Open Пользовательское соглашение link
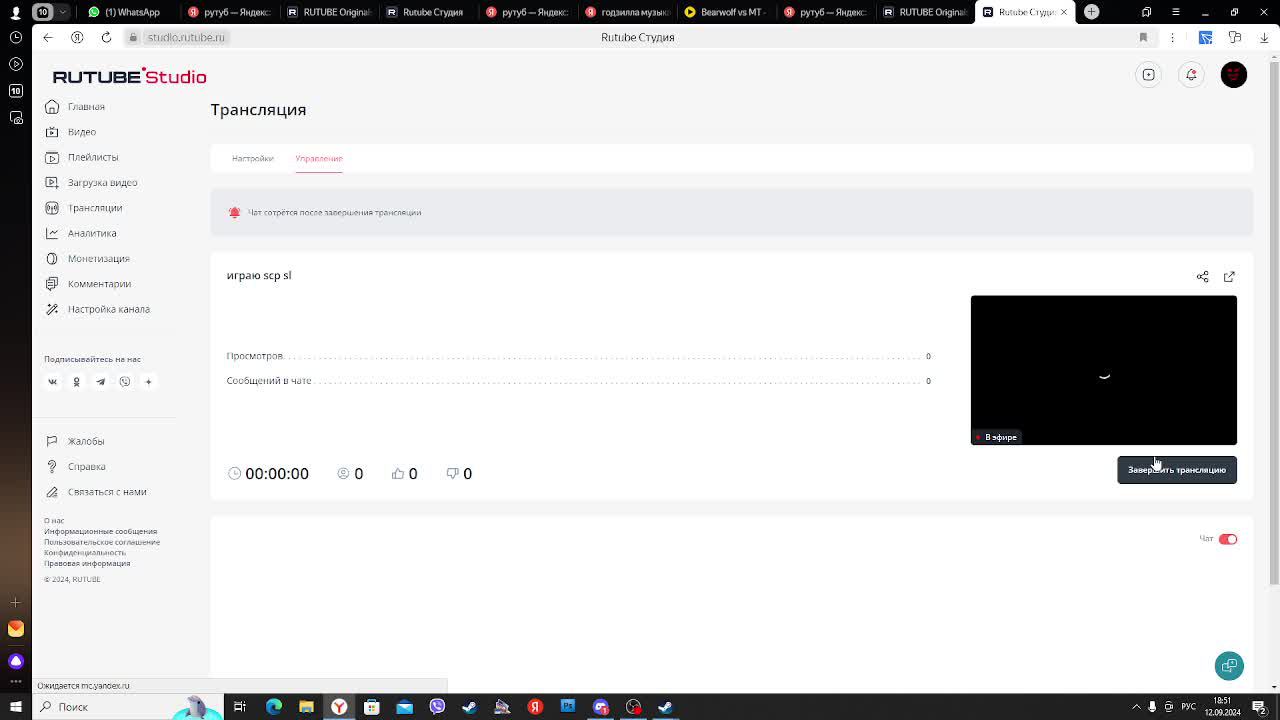Screen dimensions: 1280x720 (102, 542)
